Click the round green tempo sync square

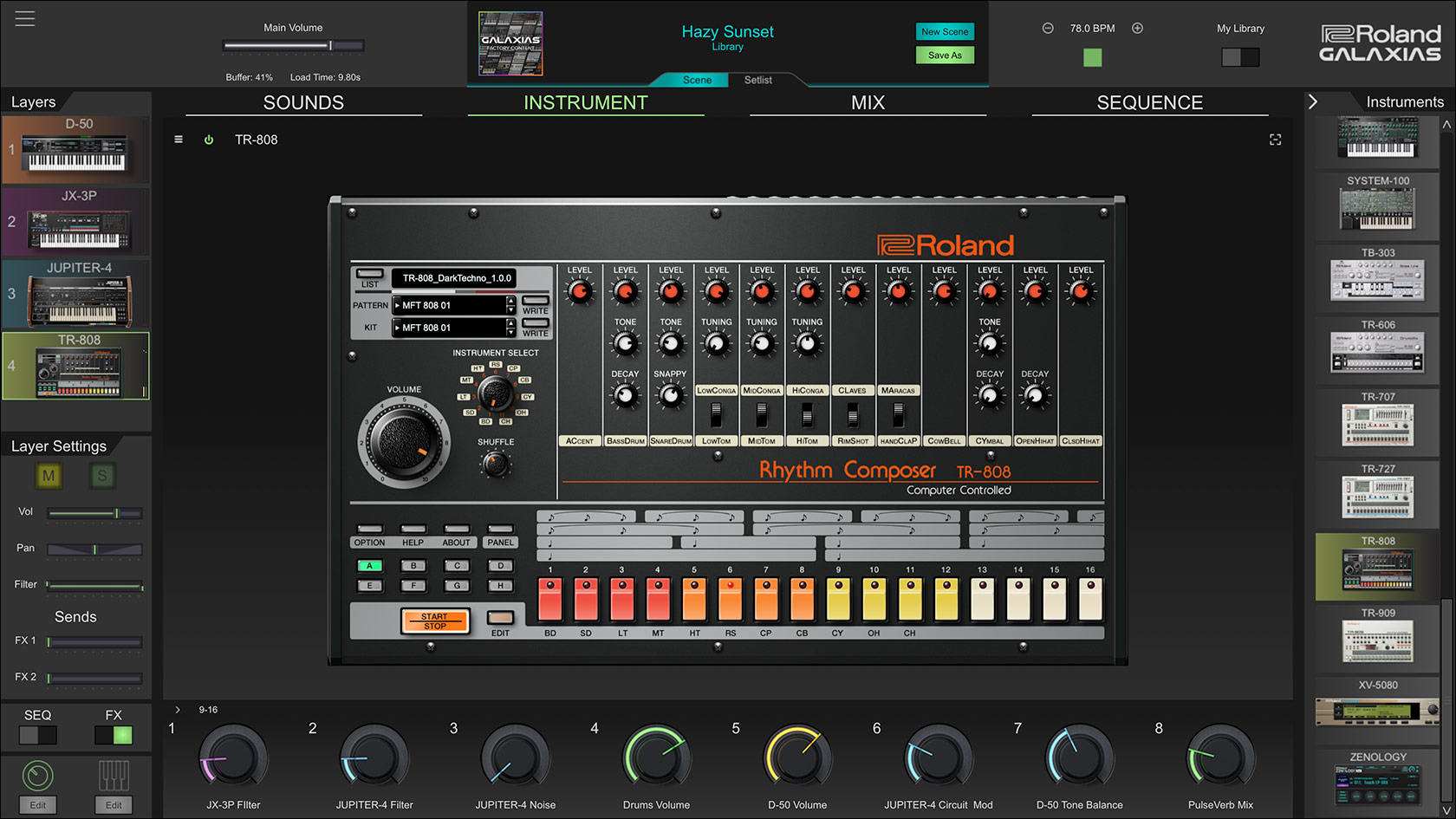(x=1093, y=57)
